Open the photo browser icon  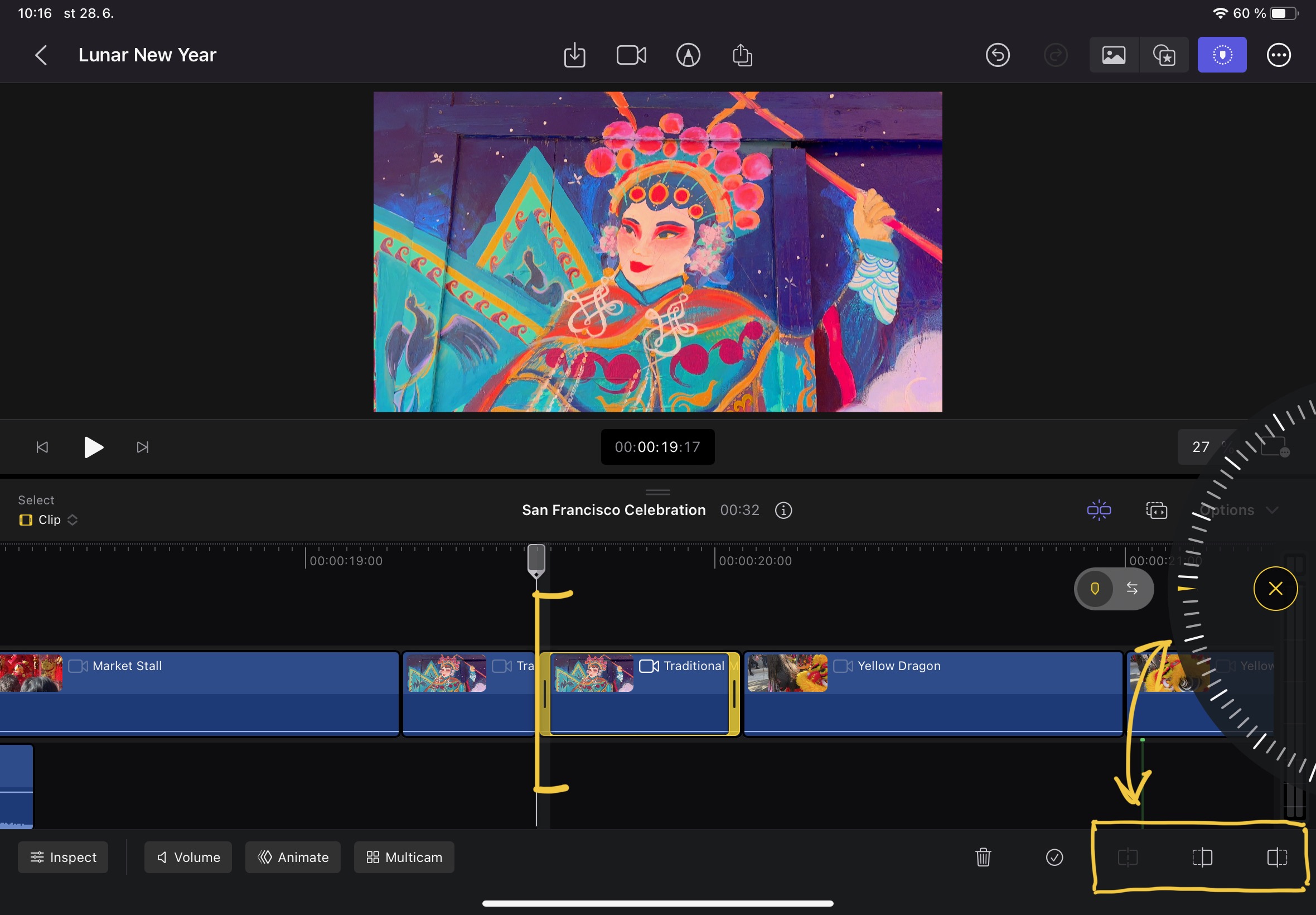pyautogui.click(x=1113, y=56)
